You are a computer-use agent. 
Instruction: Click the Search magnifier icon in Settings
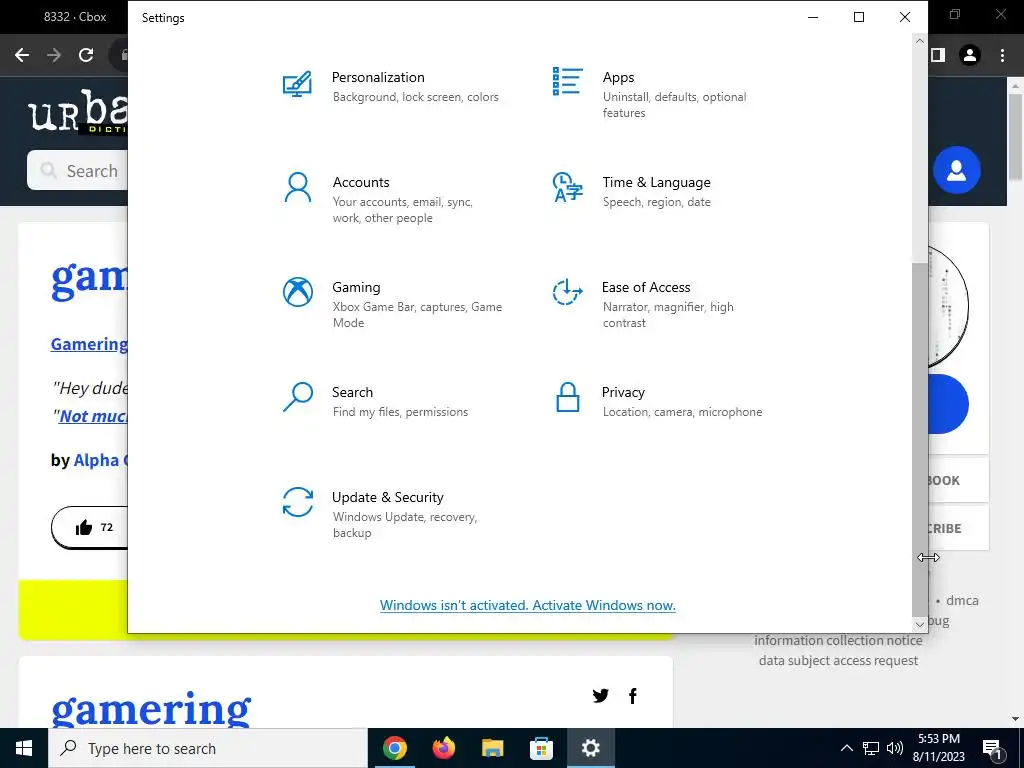pyautogui.click(x=298, y=397)
